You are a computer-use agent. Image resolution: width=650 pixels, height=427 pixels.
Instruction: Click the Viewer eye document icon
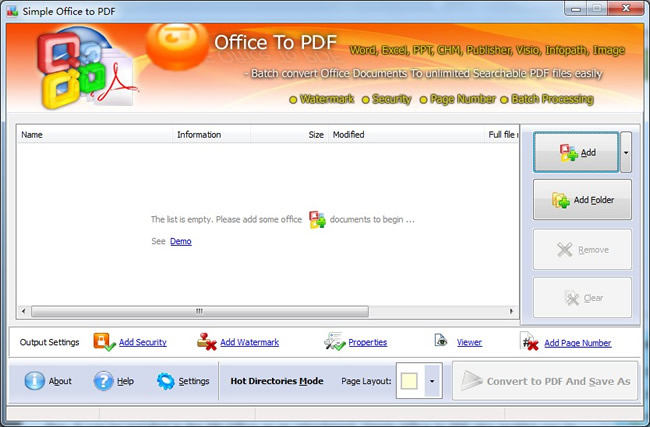click(441, 340)
